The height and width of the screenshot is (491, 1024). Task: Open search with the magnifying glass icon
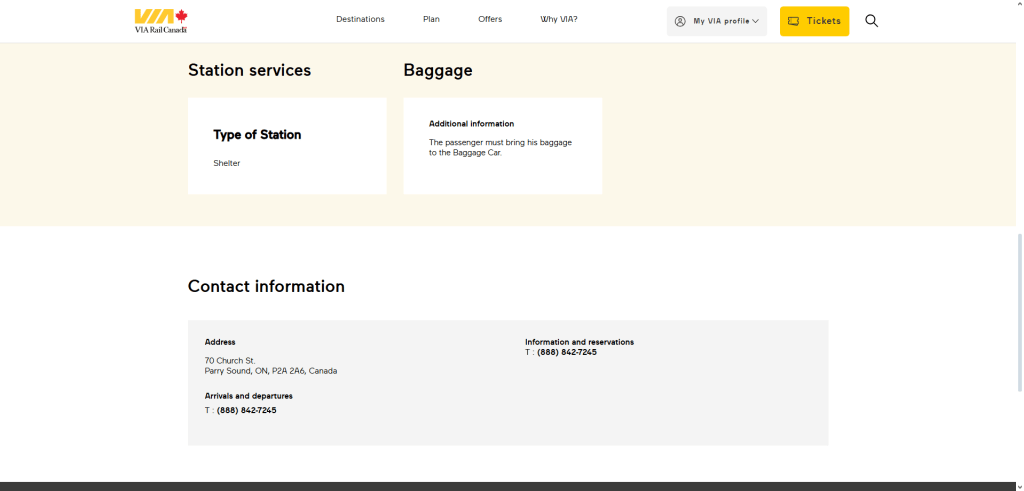pos(871,21)
